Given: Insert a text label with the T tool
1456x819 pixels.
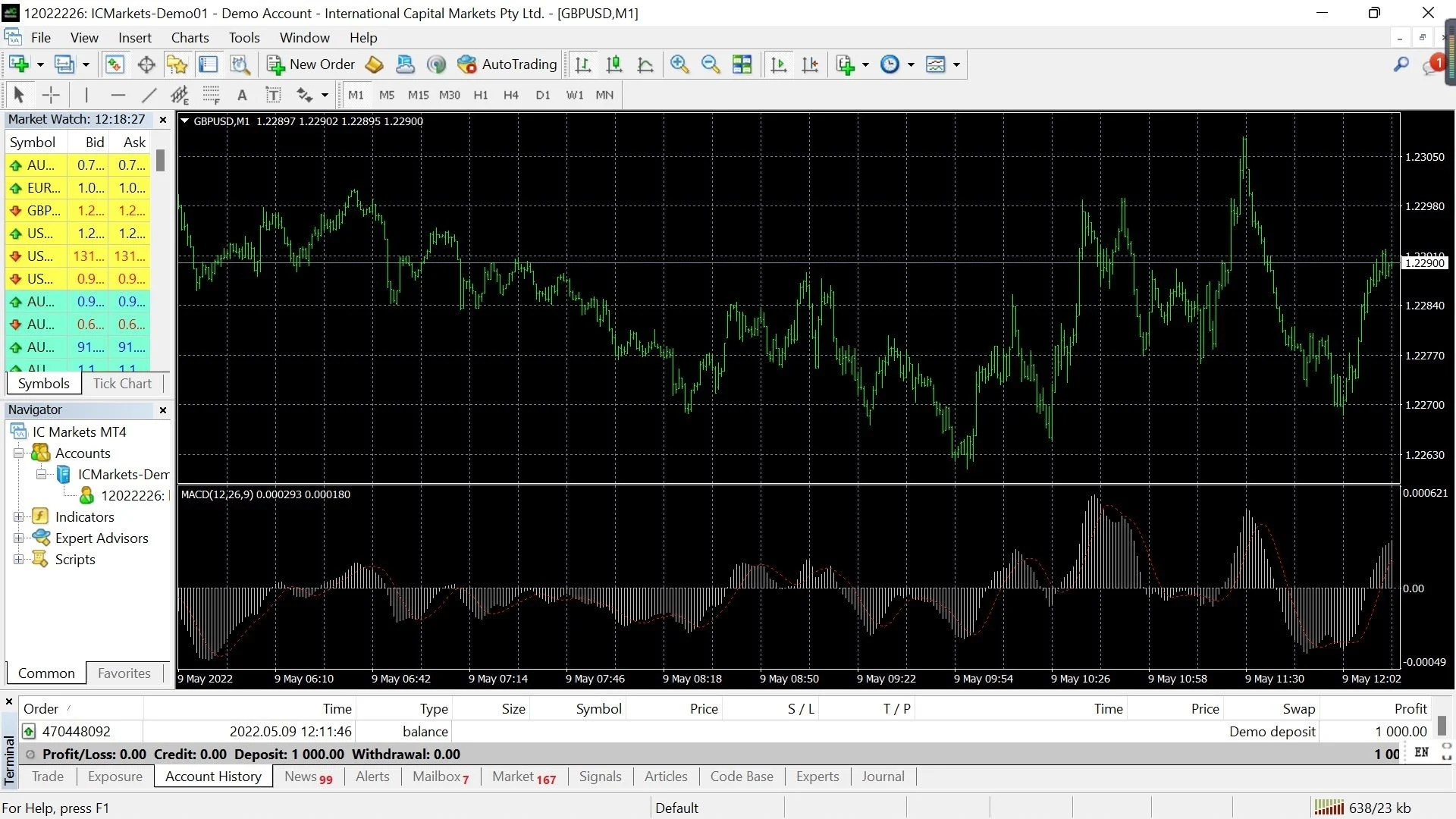Looking at the screenshot, I should point(273,95).
